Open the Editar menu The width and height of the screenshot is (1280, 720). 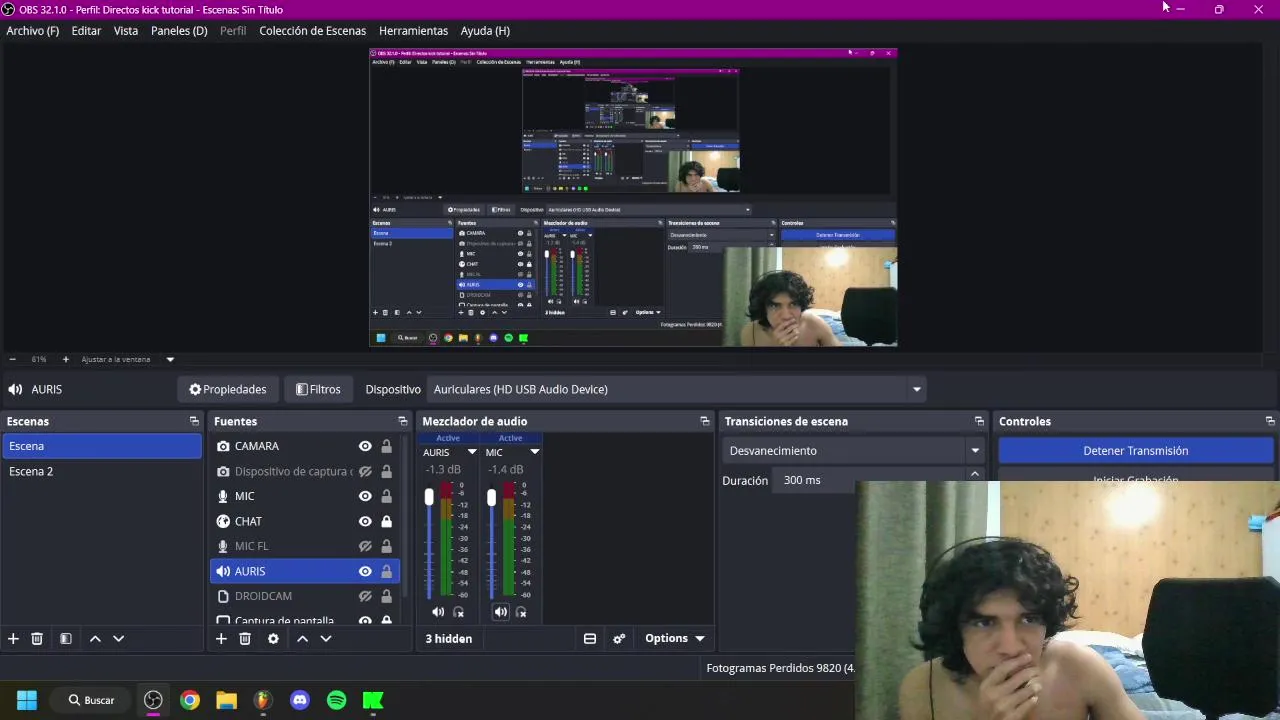86,31
